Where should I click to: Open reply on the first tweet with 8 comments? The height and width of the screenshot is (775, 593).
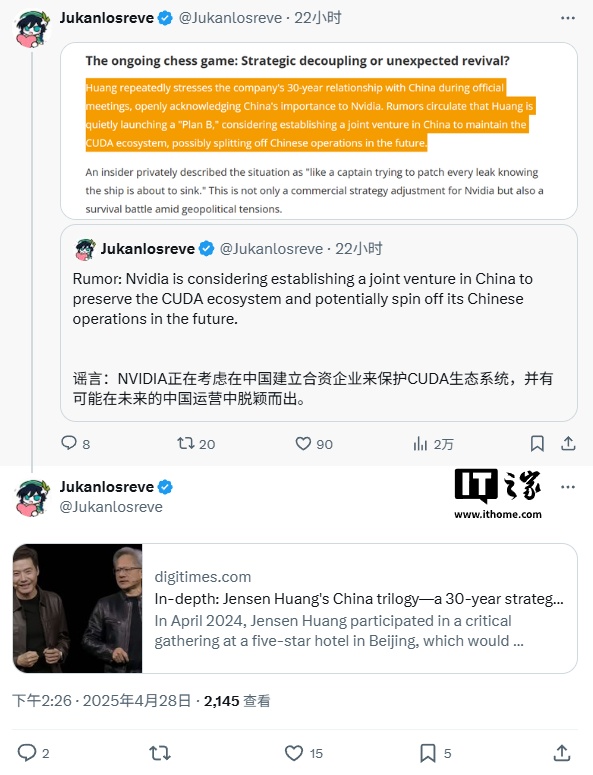pyautogui.click(x=75, y=443)
